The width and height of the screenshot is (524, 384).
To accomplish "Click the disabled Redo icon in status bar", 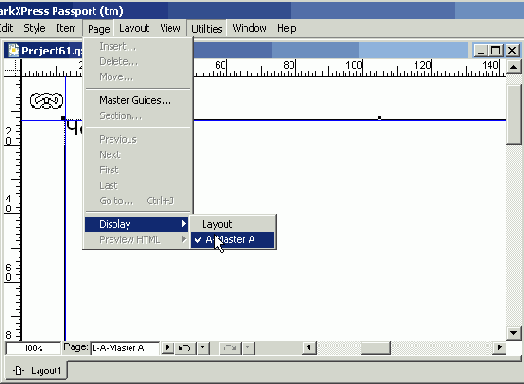I will (x=230, y=348).
